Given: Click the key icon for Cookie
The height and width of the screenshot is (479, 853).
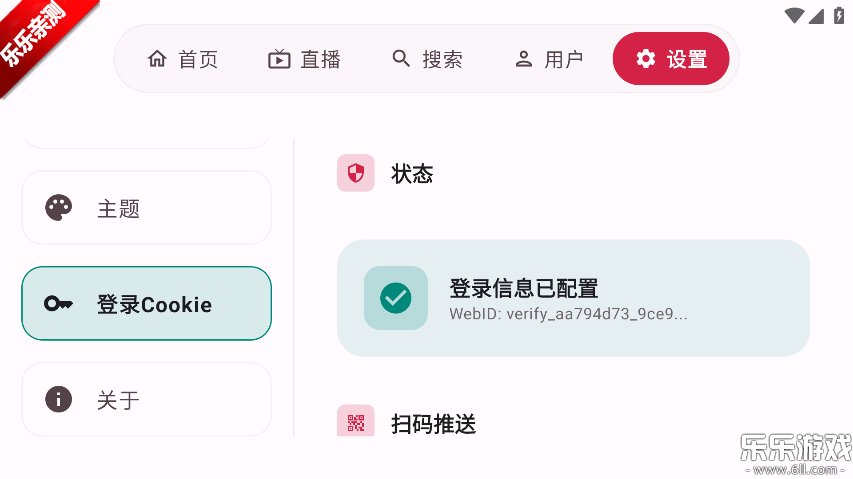Looking at the screenshot, I should [59, 304].
